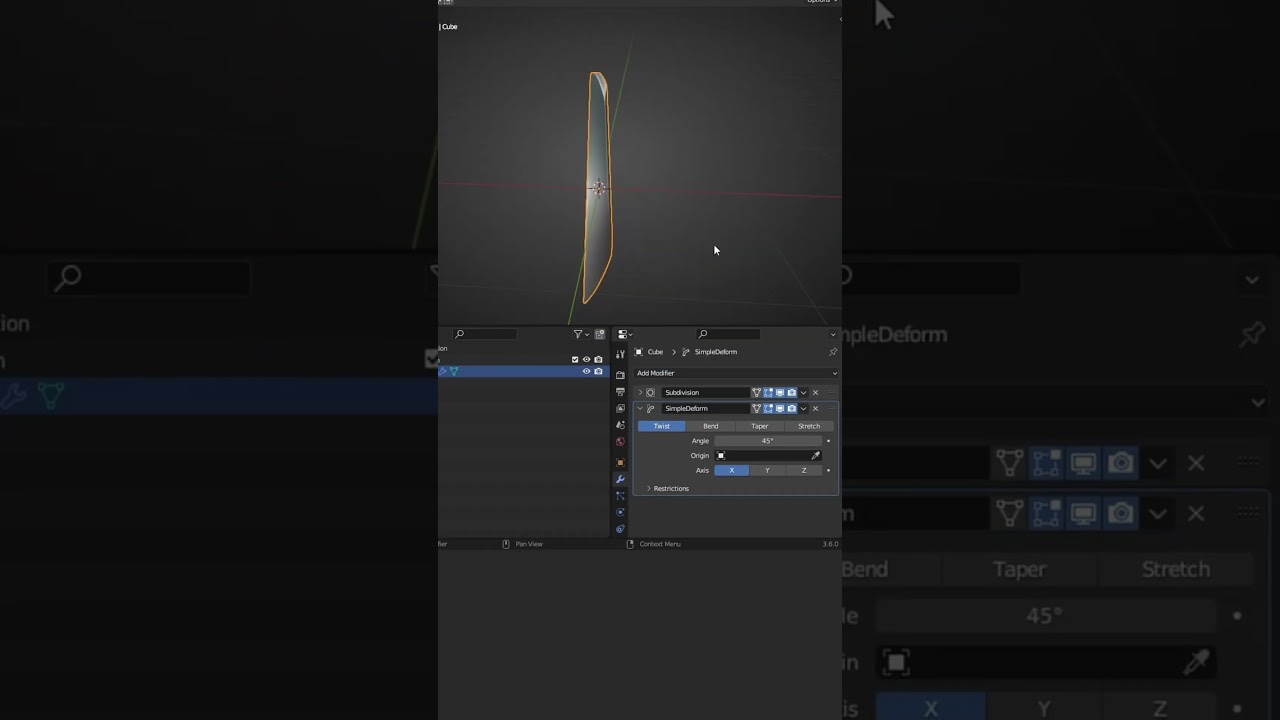Click the animate dot next to Angle

[x=828, y=441]
